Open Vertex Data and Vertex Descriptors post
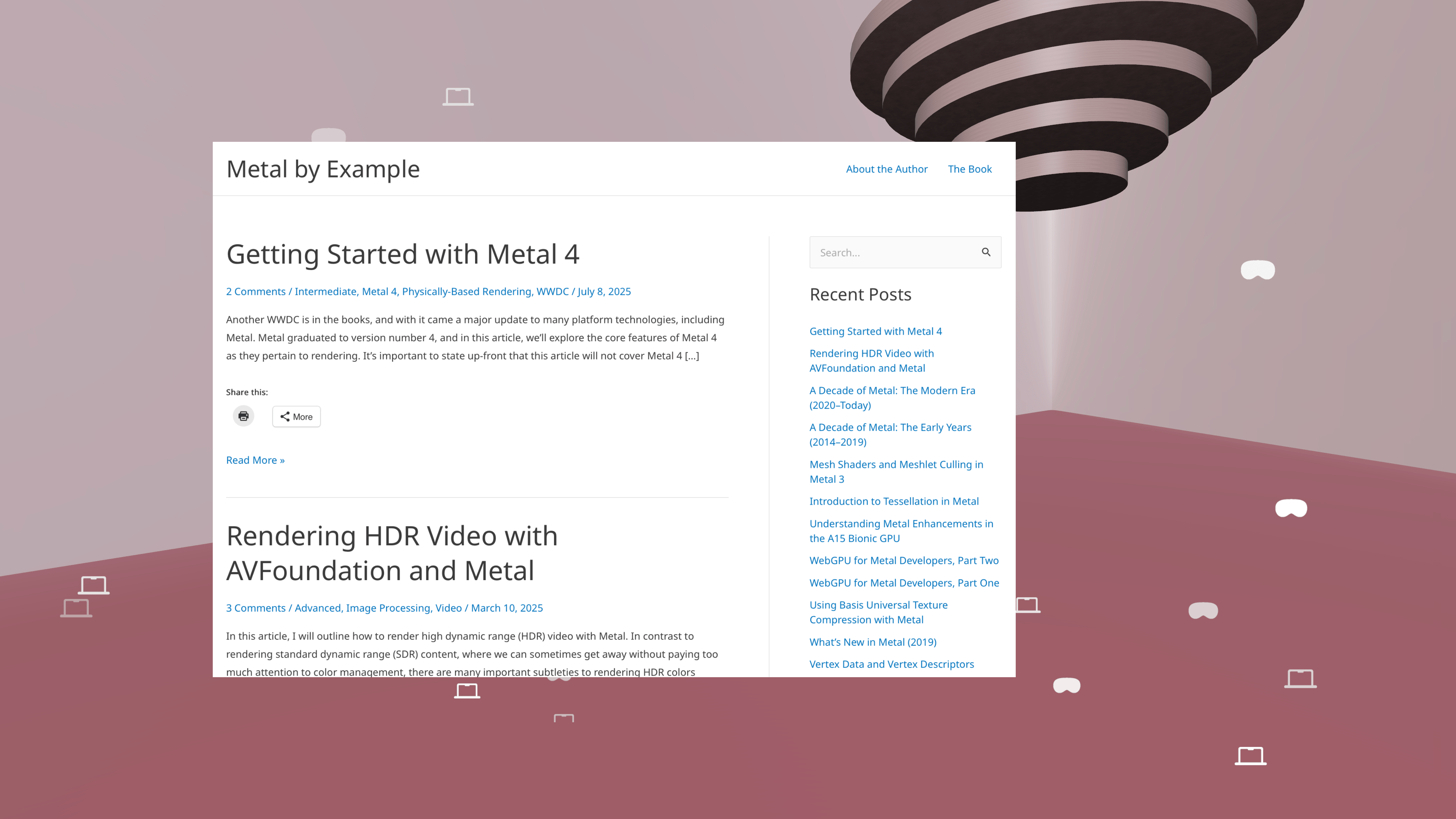This screenshot has height=819, width=1456. 891,664
